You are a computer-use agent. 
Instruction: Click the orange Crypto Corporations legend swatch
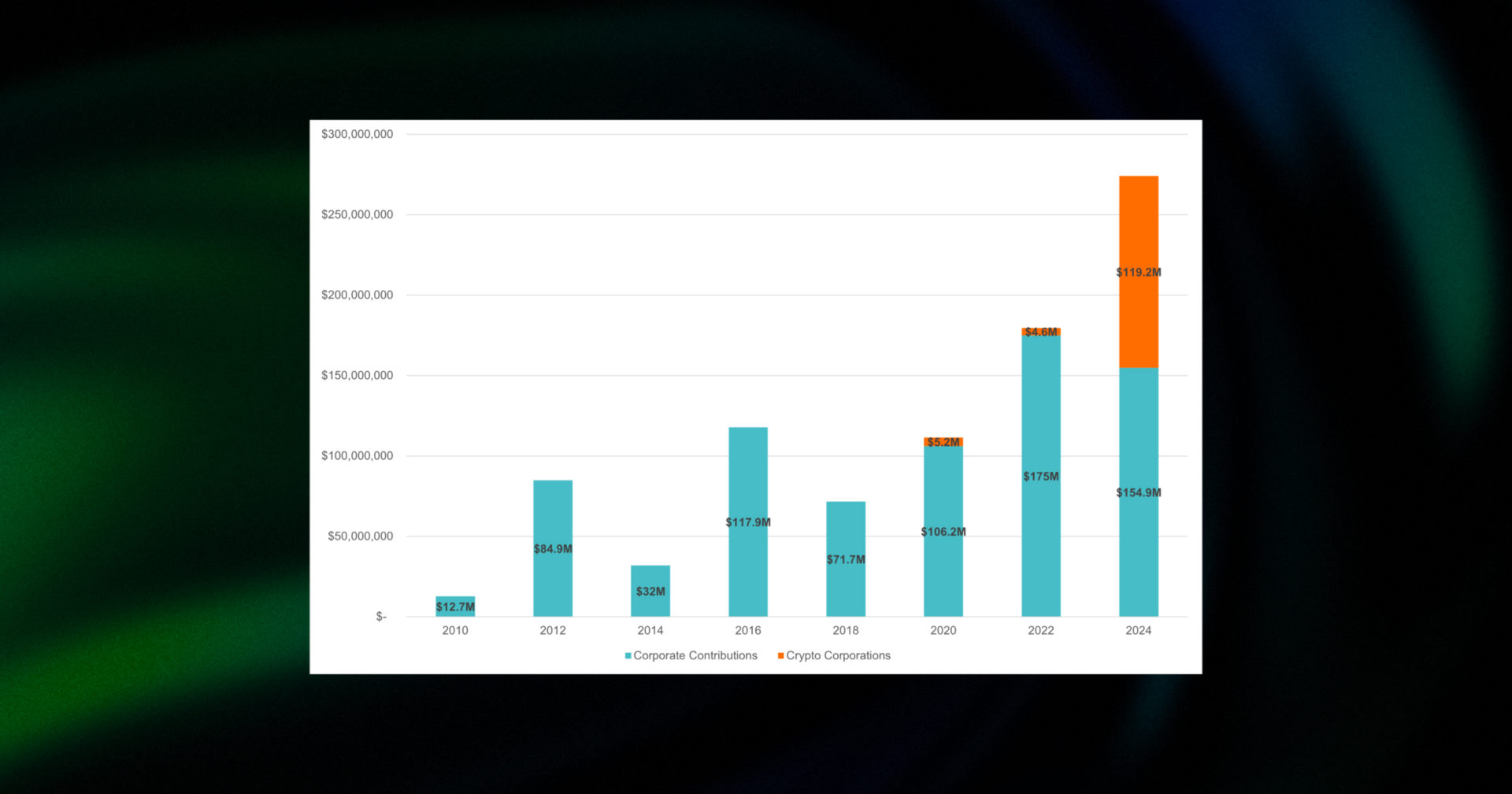click(x=780, y=655)
